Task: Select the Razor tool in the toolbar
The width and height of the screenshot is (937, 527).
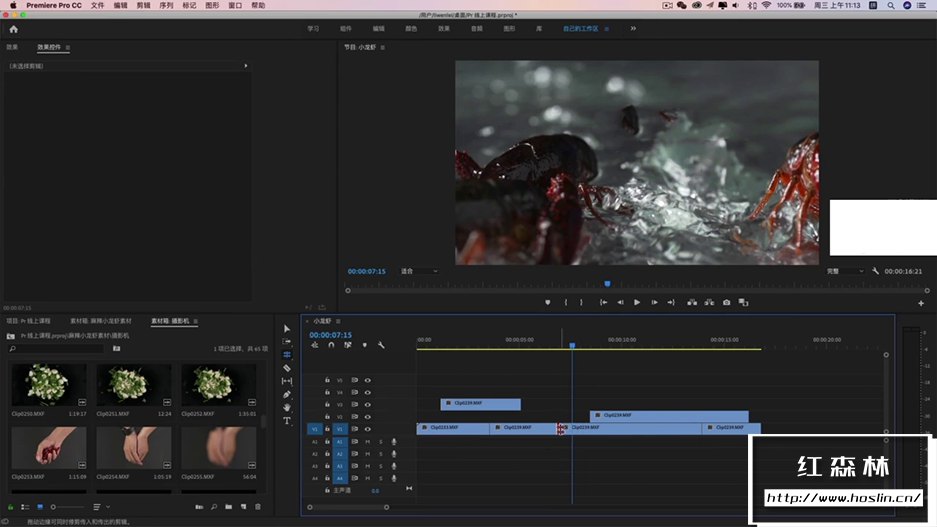Action: (287, 368)
